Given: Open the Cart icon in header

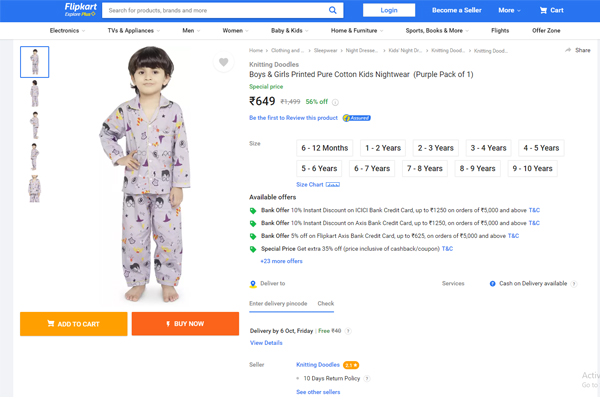Looking at the screenshot, I should [x=551, y=10].
